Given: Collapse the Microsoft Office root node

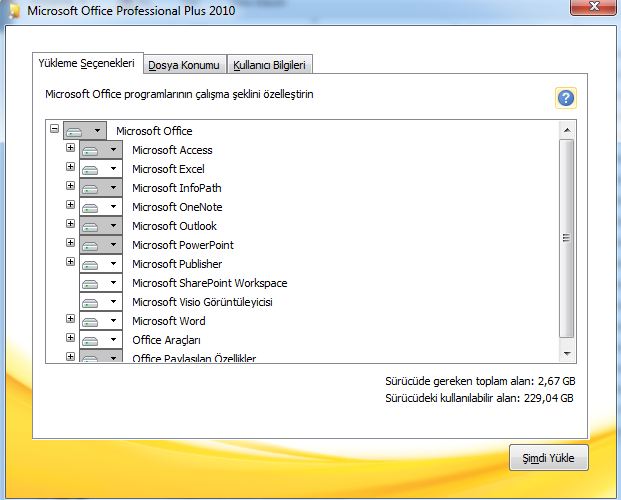Looking at the screenshot, I should [x=55, y=128].
